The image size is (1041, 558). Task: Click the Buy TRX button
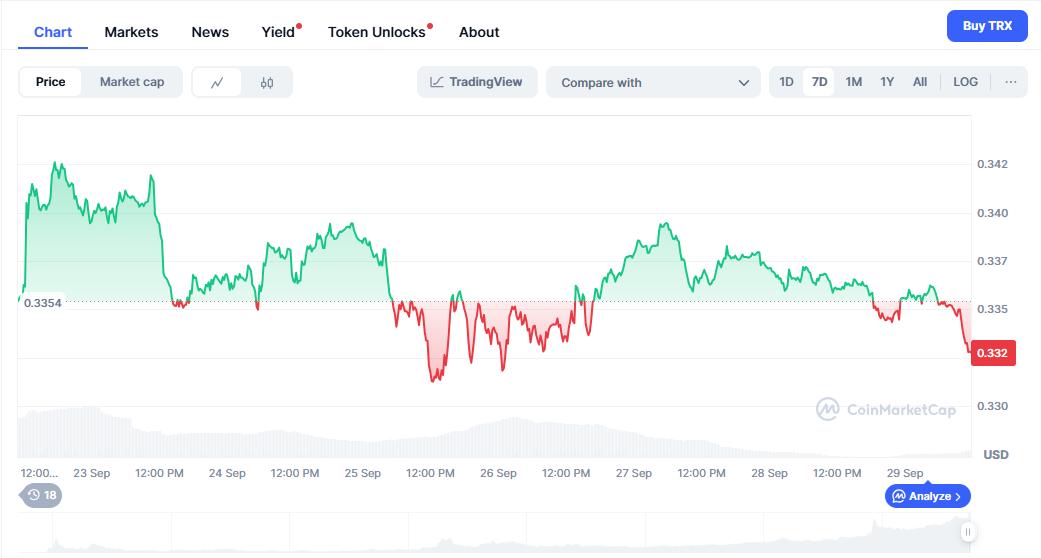click(987, 26)
